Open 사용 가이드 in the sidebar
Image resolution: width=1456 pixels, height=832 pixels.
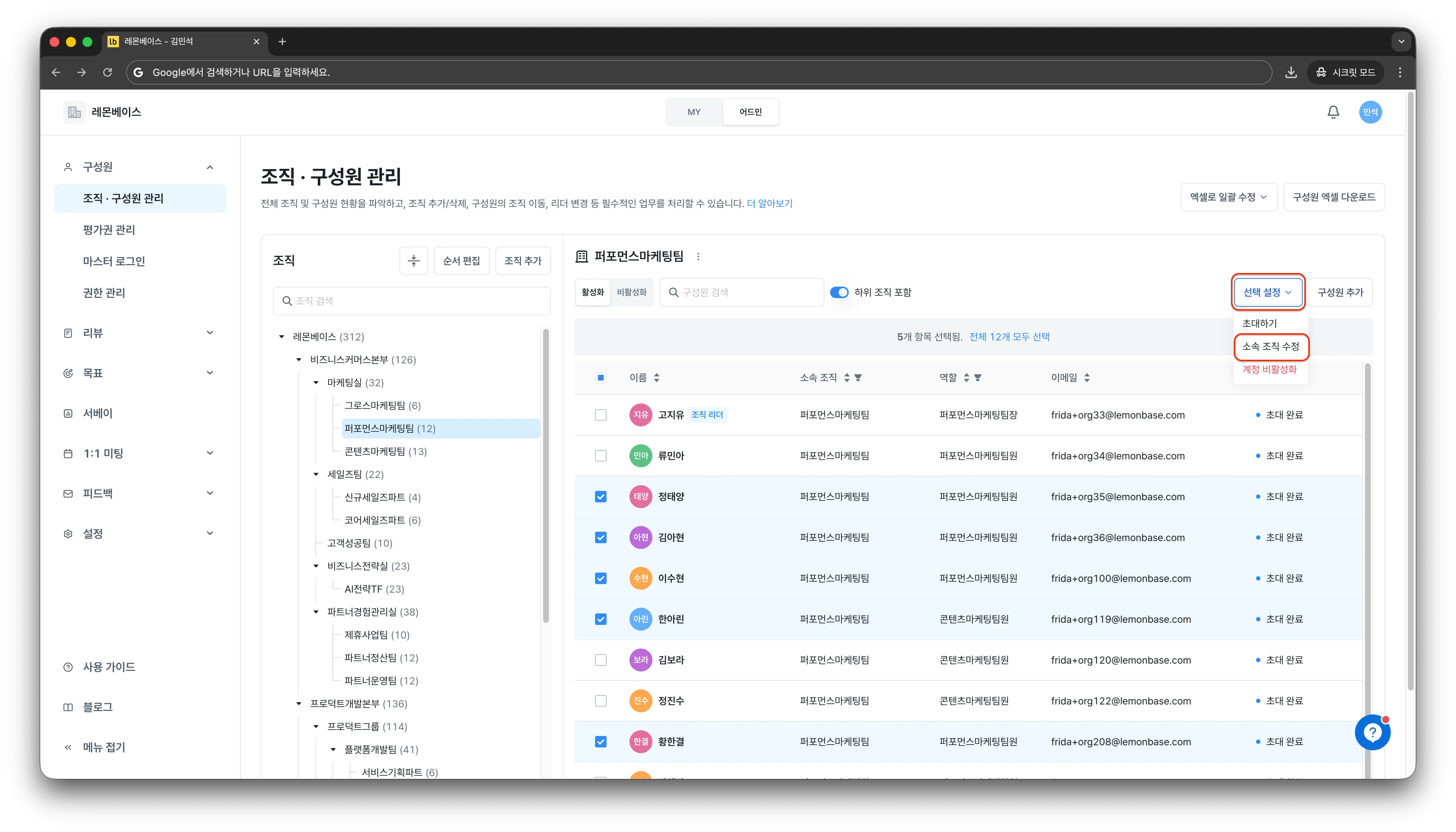point(109,667)
